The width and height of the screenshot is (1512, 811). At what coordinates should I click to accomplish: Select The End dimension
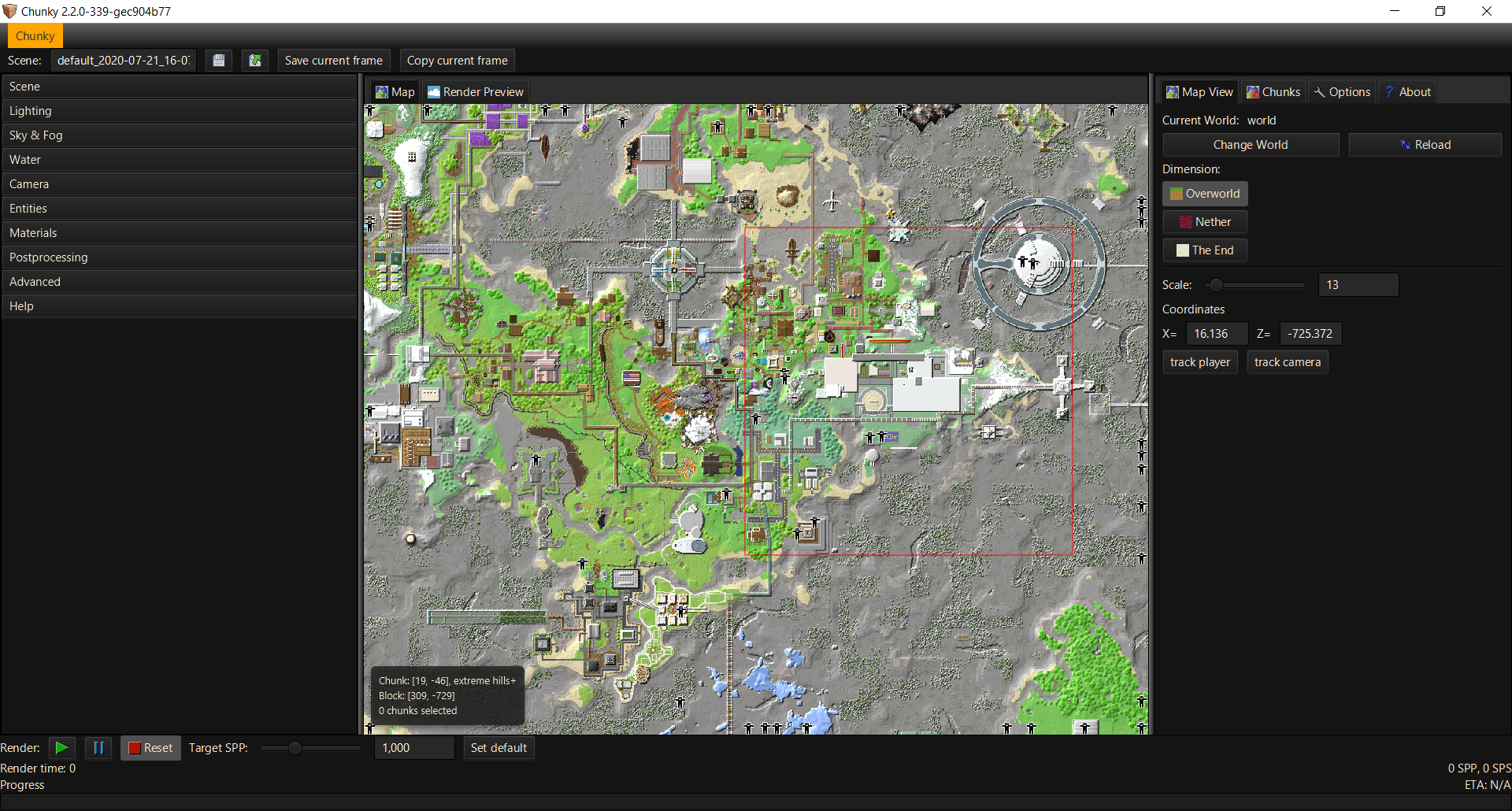coord(1205,250)
